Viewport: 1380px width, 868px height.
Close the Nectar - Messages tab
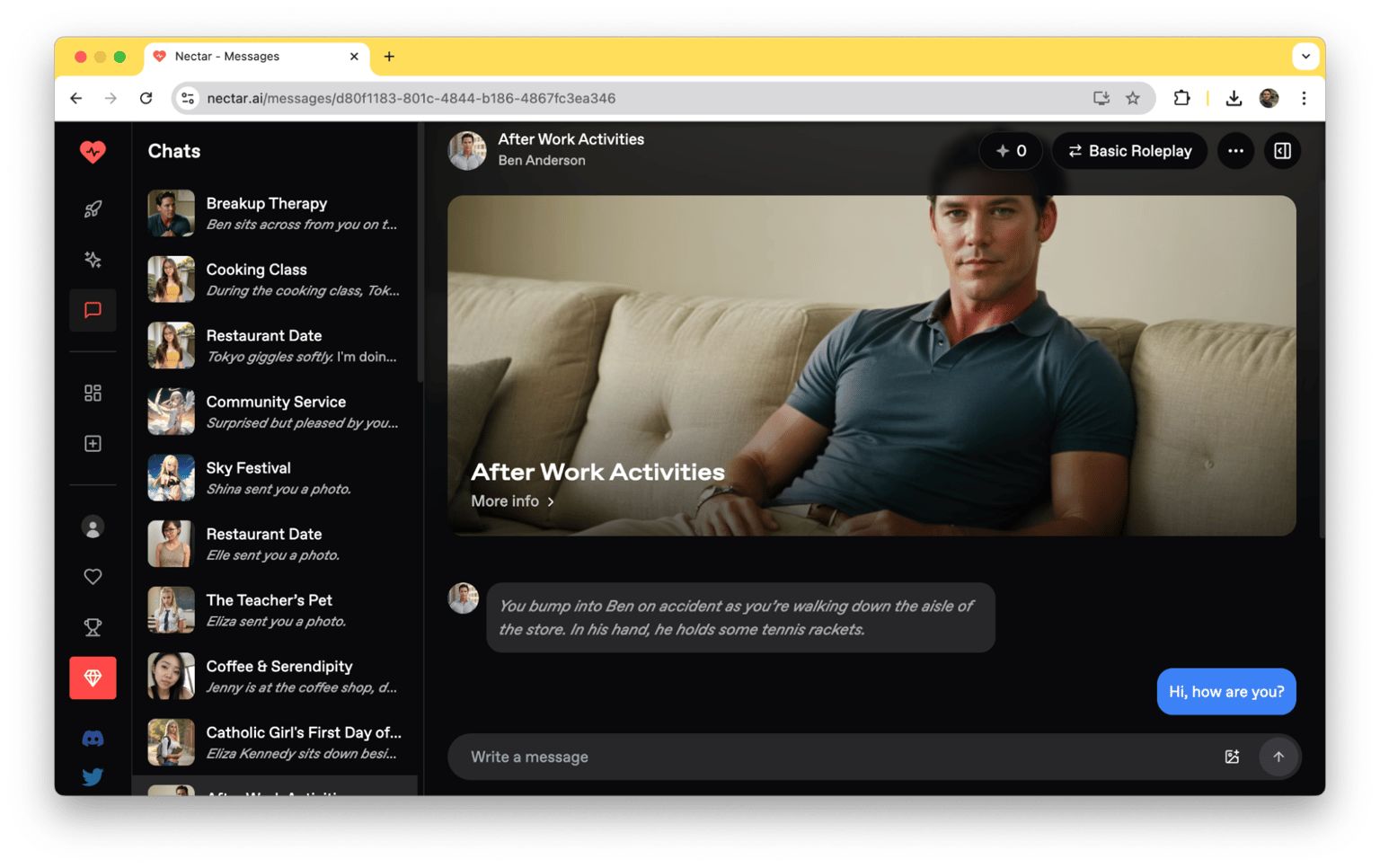[354, 56]
